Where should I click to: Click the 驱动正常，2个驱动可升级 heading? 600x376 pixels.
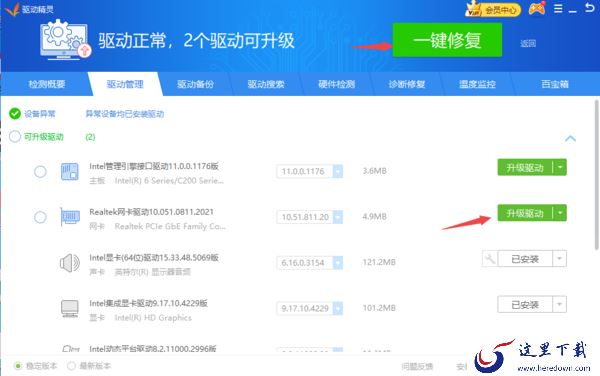click(196, 41)
